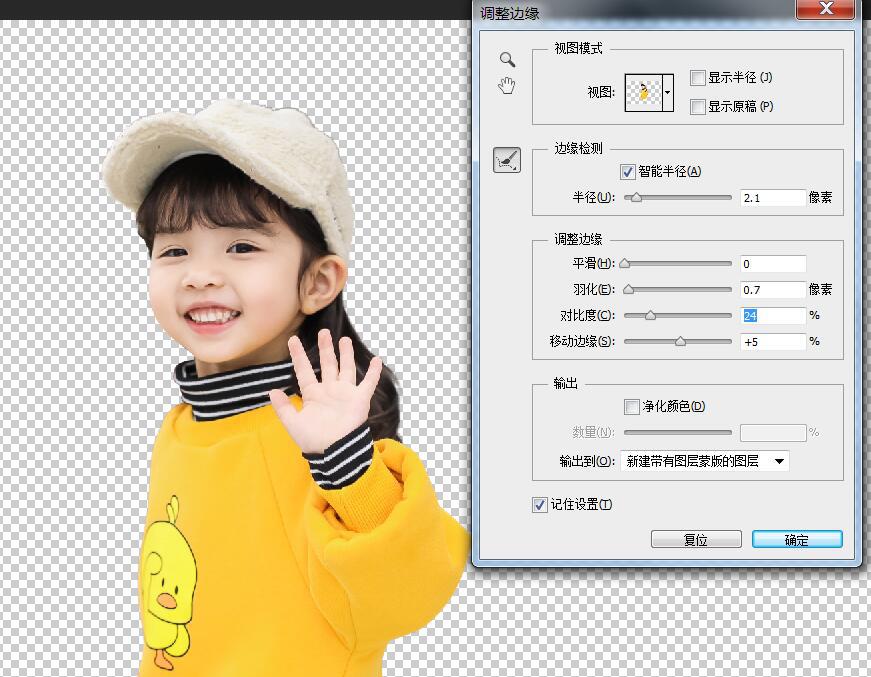Open the 输出到 dropdown list
The width and height of the screenshot is (871, 677).
click(704, 461)
